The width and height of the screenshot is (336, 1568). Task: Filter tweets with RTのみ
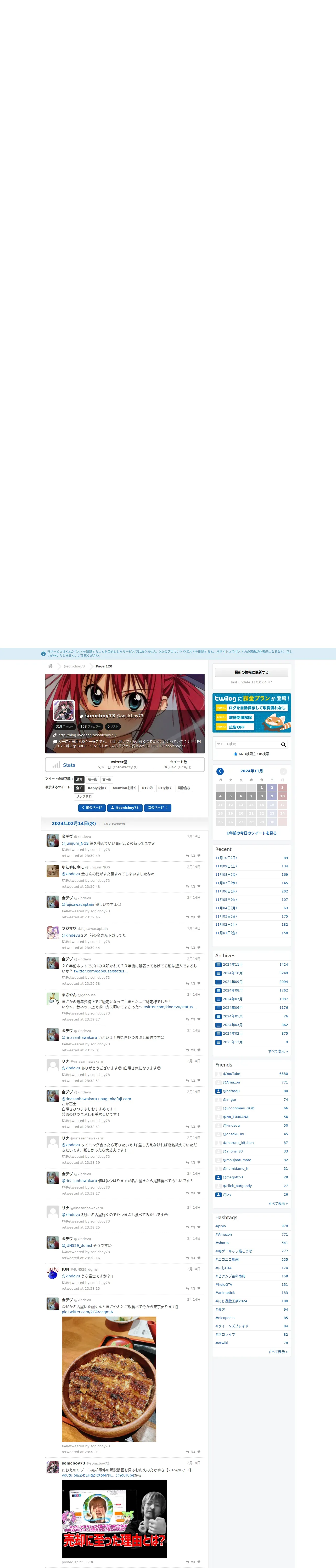(x=148, y=788)
